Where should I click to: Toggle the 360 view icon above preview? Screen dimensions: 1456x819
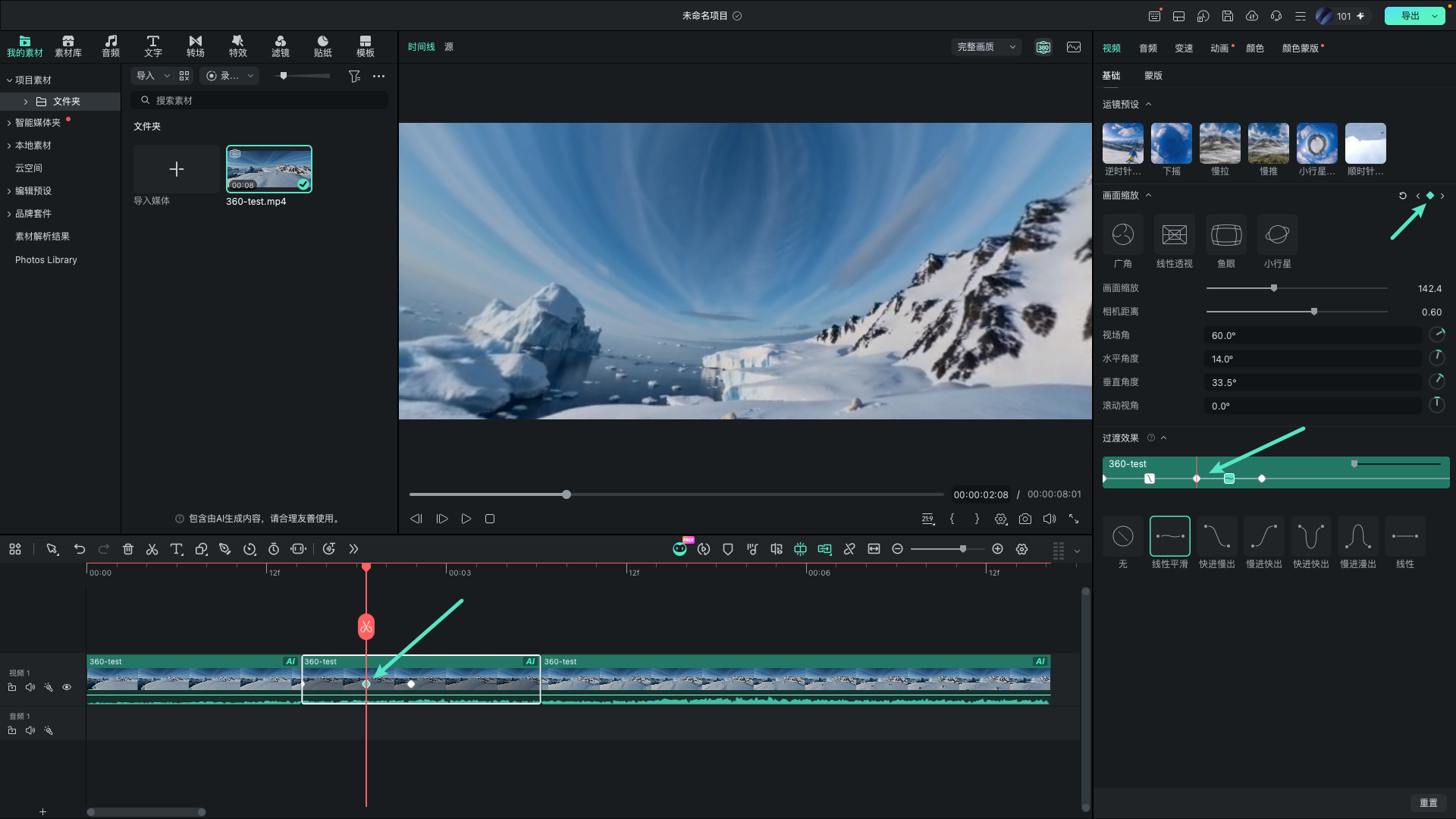(x=1043, y=47)
